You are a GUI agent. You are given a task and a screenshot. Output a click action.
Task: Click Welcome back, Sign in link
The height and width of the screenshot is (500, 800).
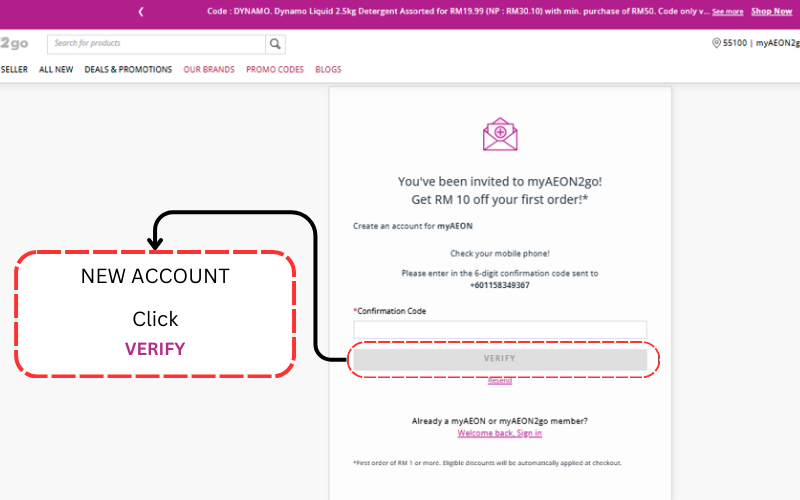coord(500,433)
